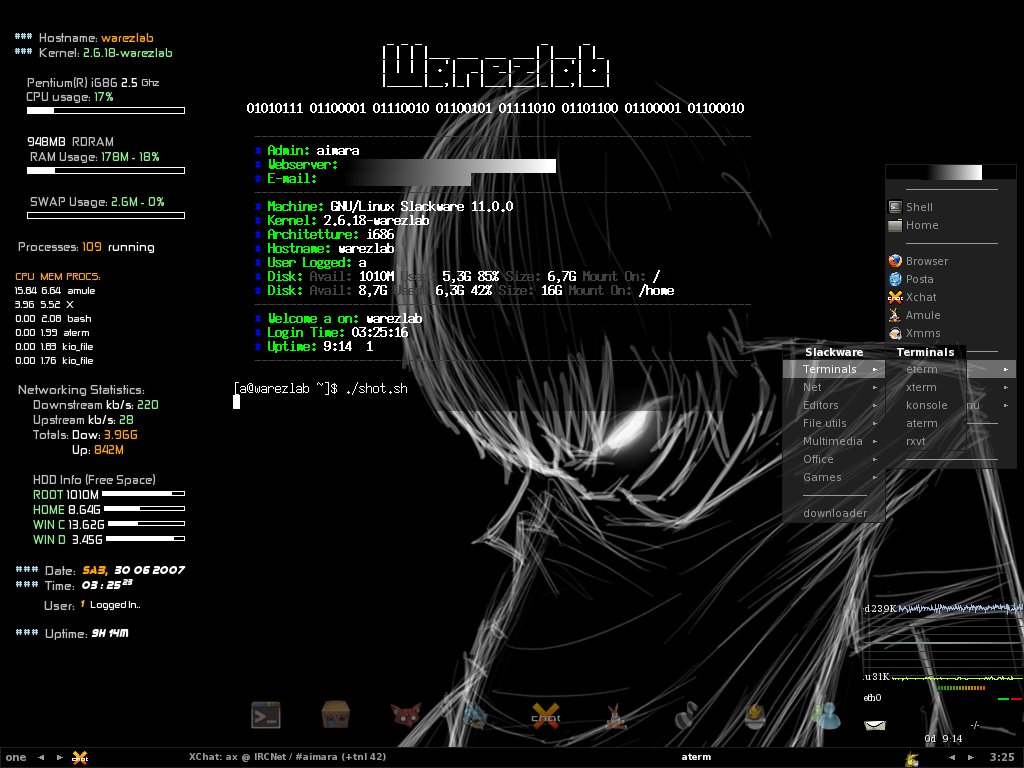Image resolution: width=1024 pixels, height=768 pixels.
Task: Expand the Editors submenu
Action: point(834,405)
